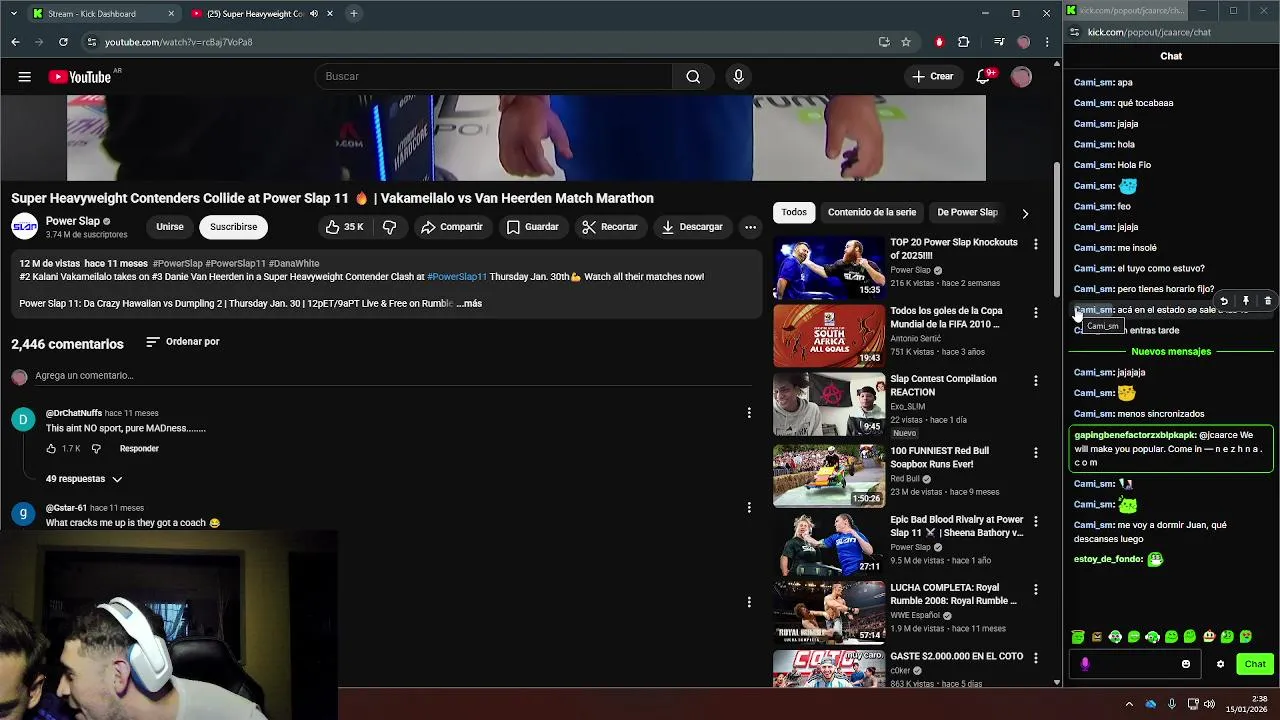Open Kick chat emoji picker smiley
Screen dimensions: 1280x720
1186,664
